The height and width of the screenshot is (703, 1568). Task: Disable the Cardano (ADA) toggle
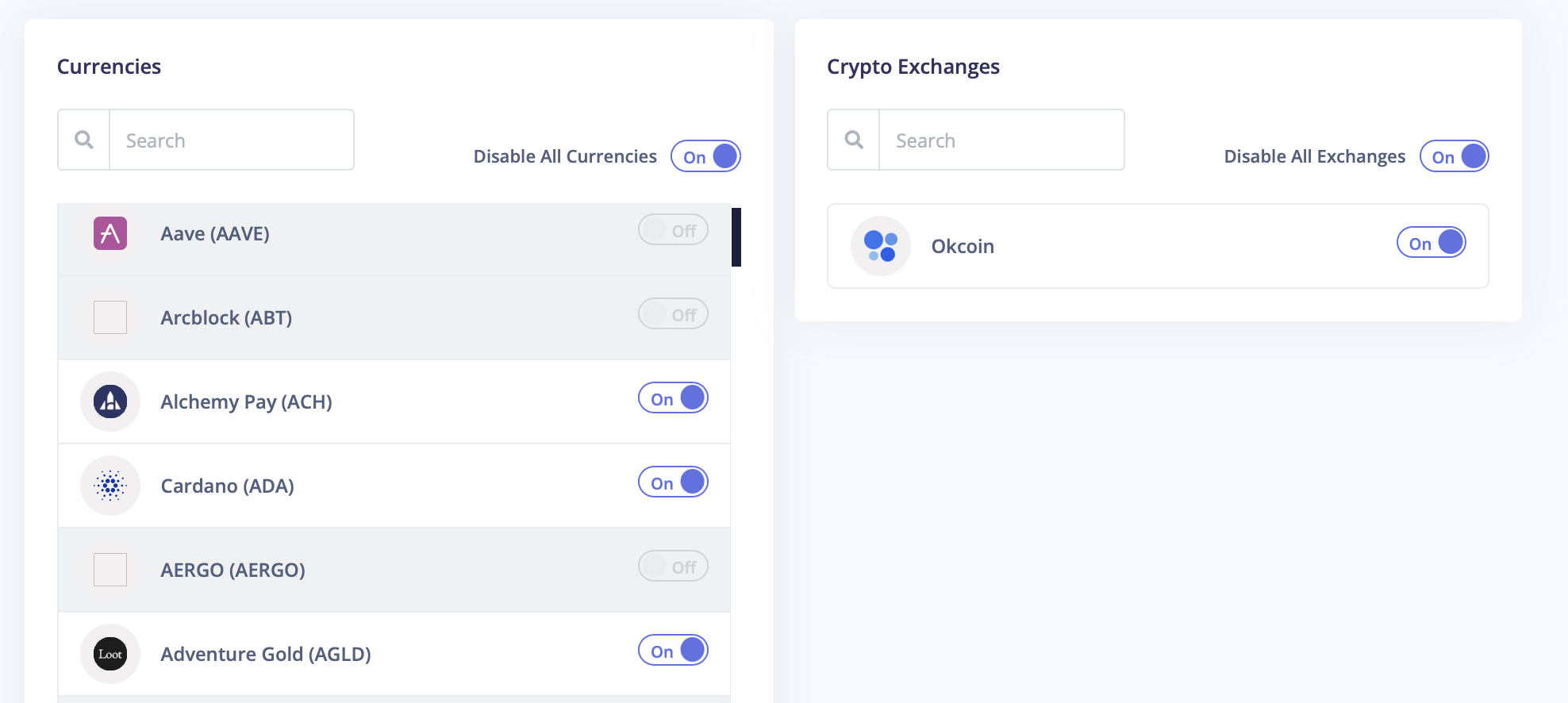click(x=673, y=482)
